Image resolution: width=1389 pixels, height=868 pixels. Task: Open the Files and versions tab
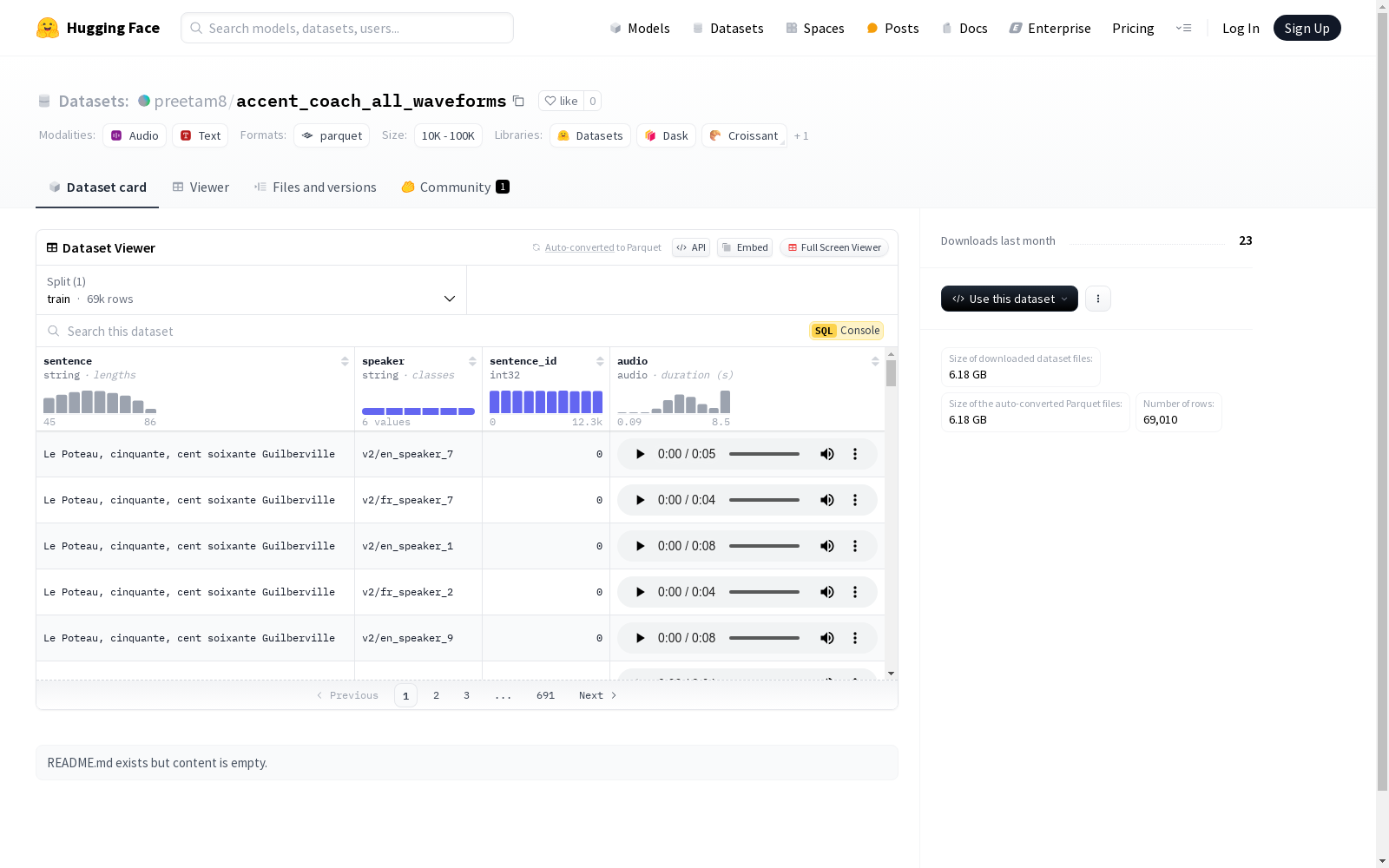[x=315, y=187]
